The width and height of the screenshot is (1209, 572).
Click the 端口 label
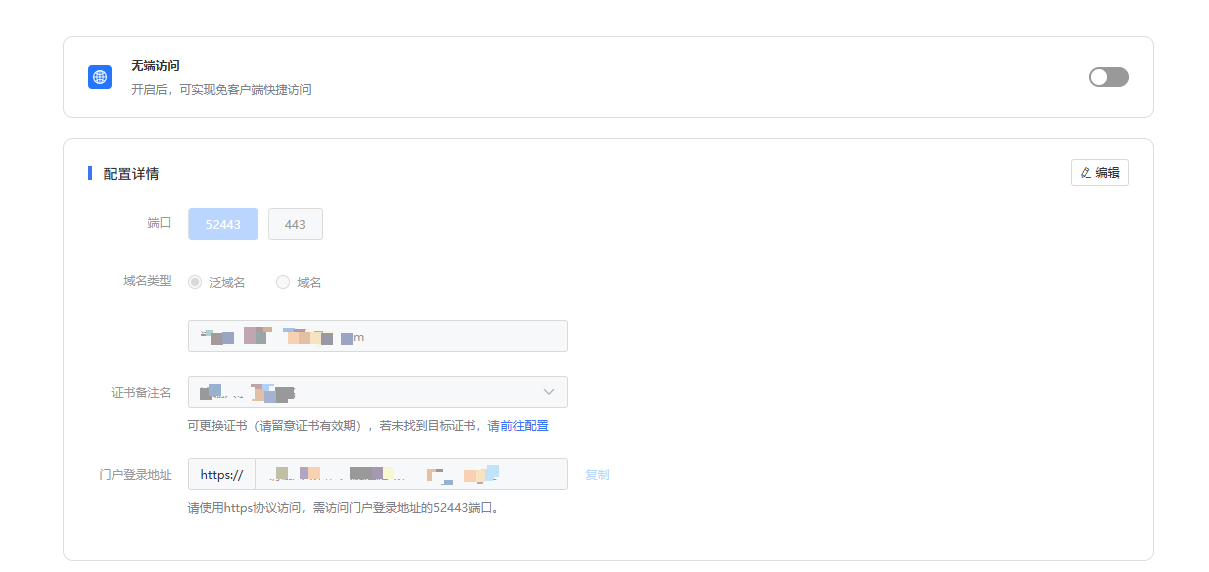(x=159, y=223)
